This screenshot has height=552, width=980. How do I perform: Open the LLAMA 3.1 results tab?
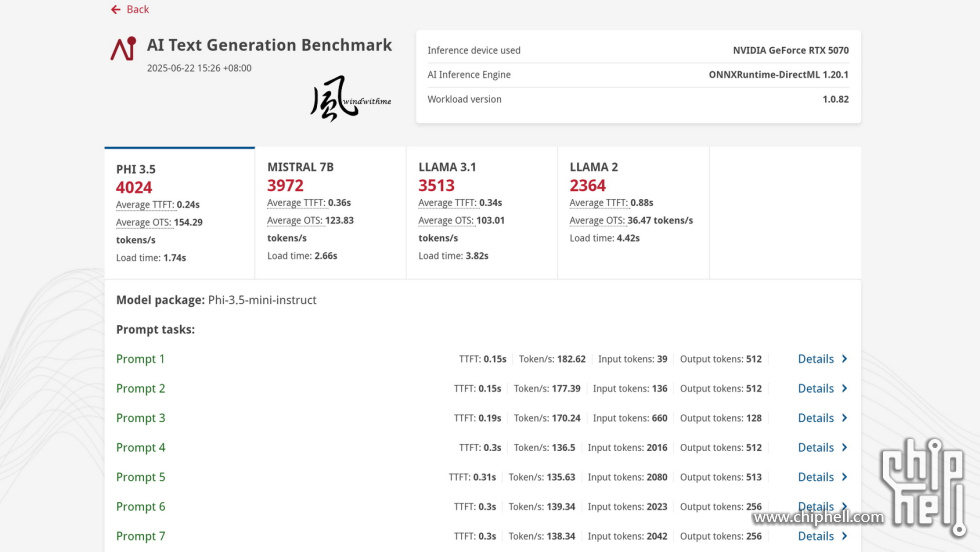coord(482,213)
